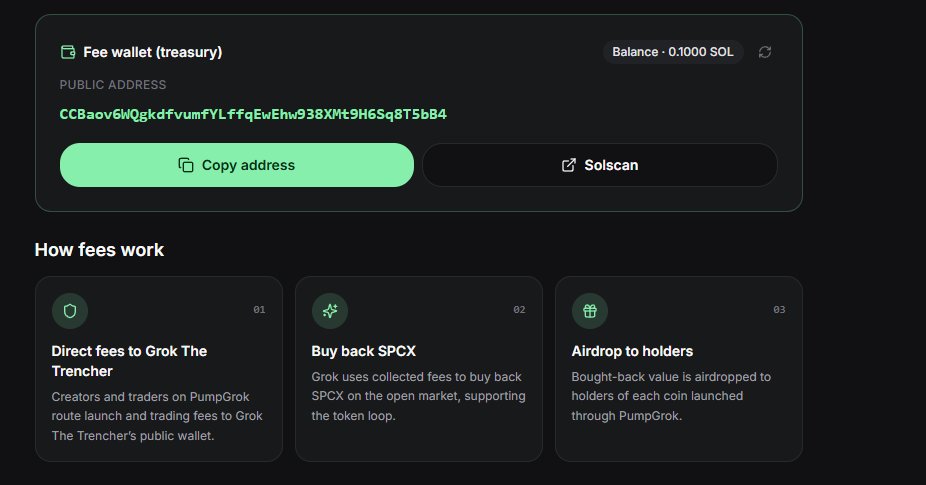The width and height of the screenshot is (926, 485).
Task: Click the description starting Grok uses collected fees
Action: click(418, 396)
